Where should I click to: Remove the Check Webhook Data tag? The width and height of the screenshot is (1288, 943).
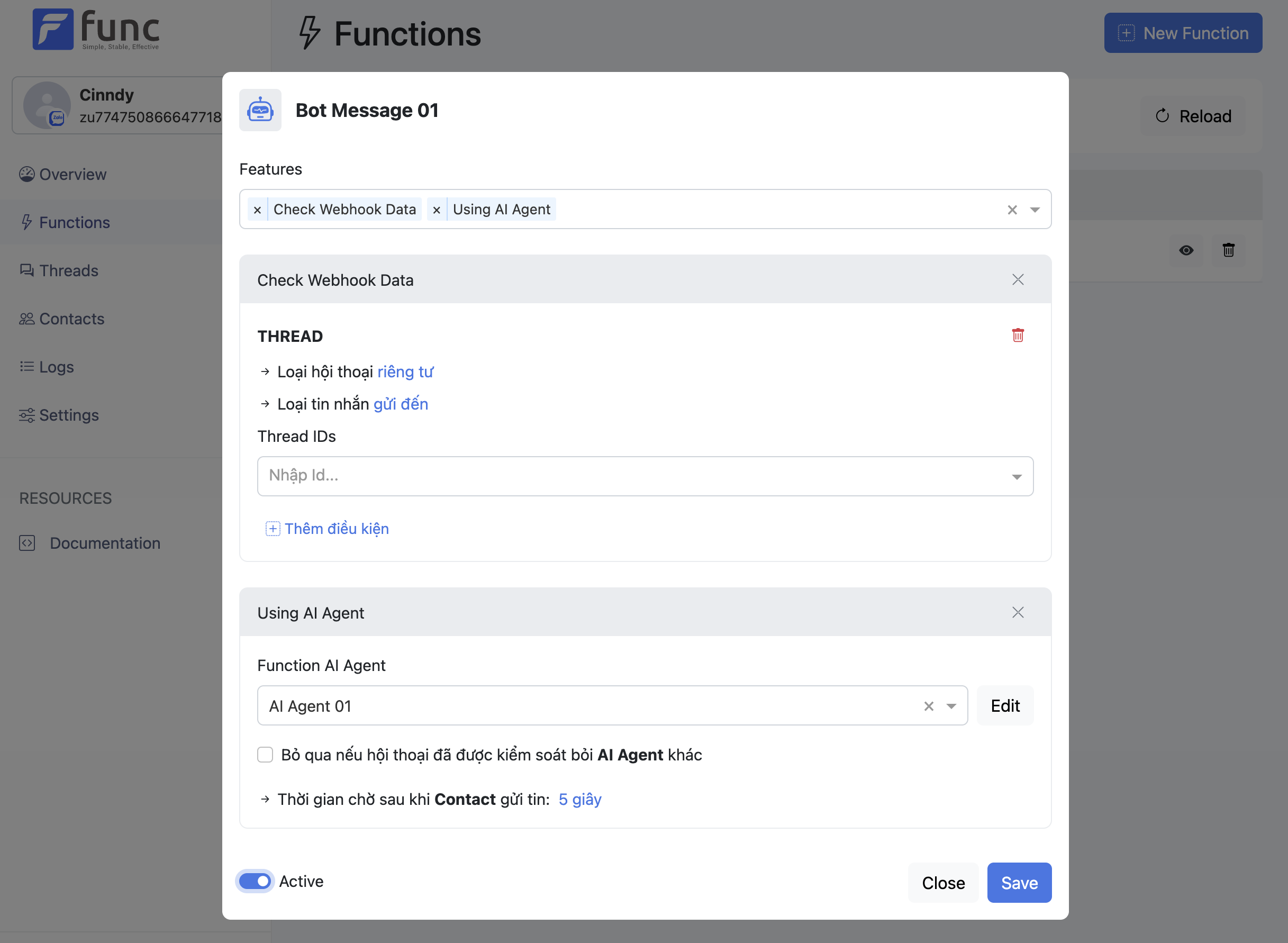click(257, 210)
